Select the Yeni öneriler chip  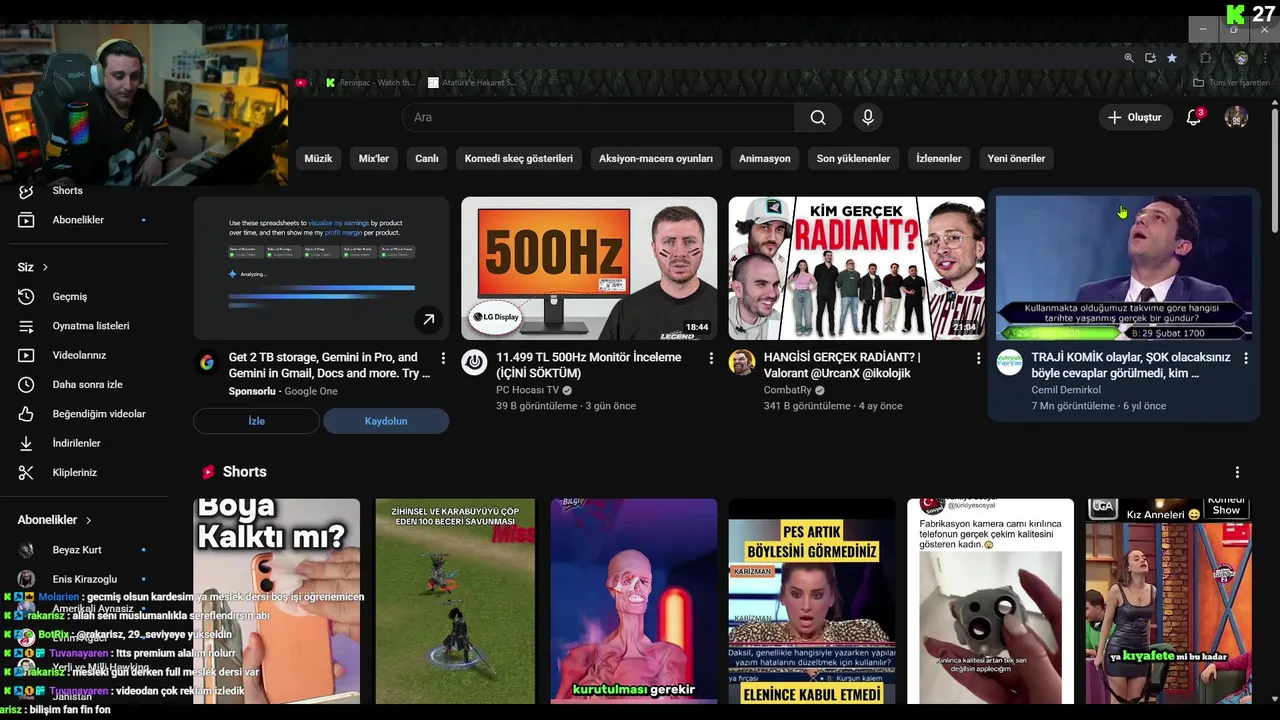coord(1016,159)
